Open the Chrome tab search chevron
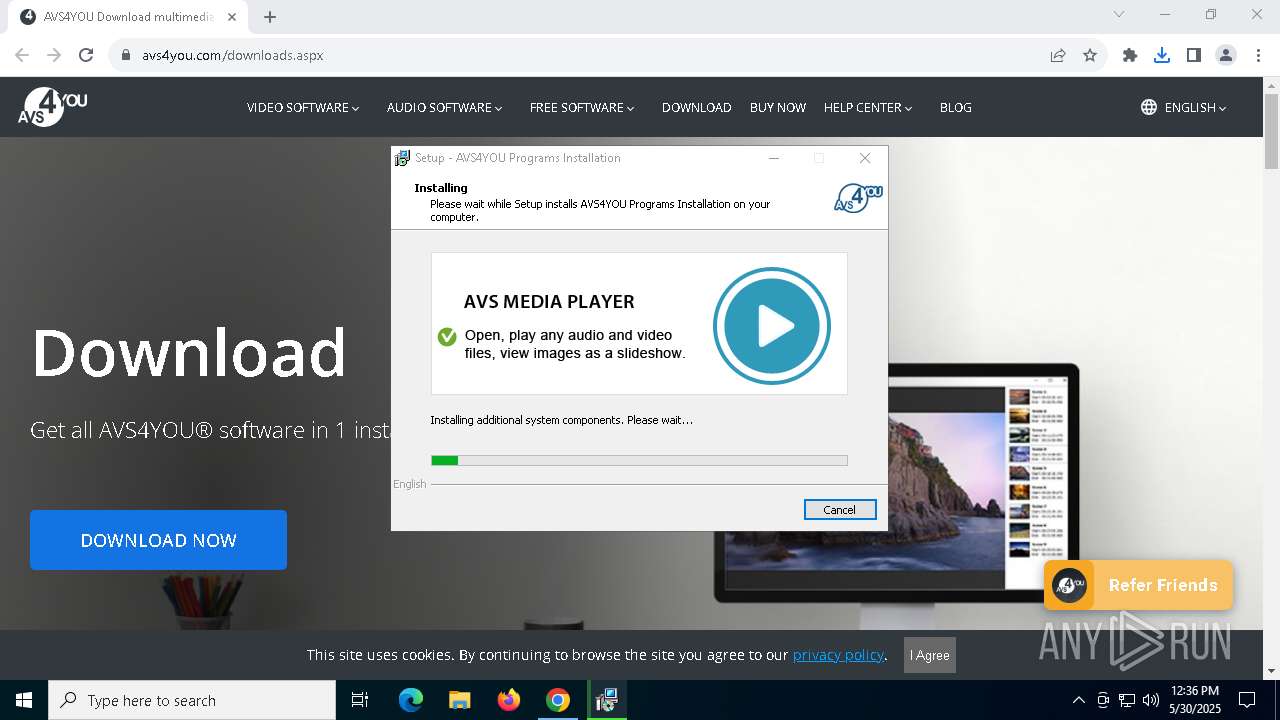Image resolution: width=1280 pixels, height=720 pixels. click(1119, 14)
